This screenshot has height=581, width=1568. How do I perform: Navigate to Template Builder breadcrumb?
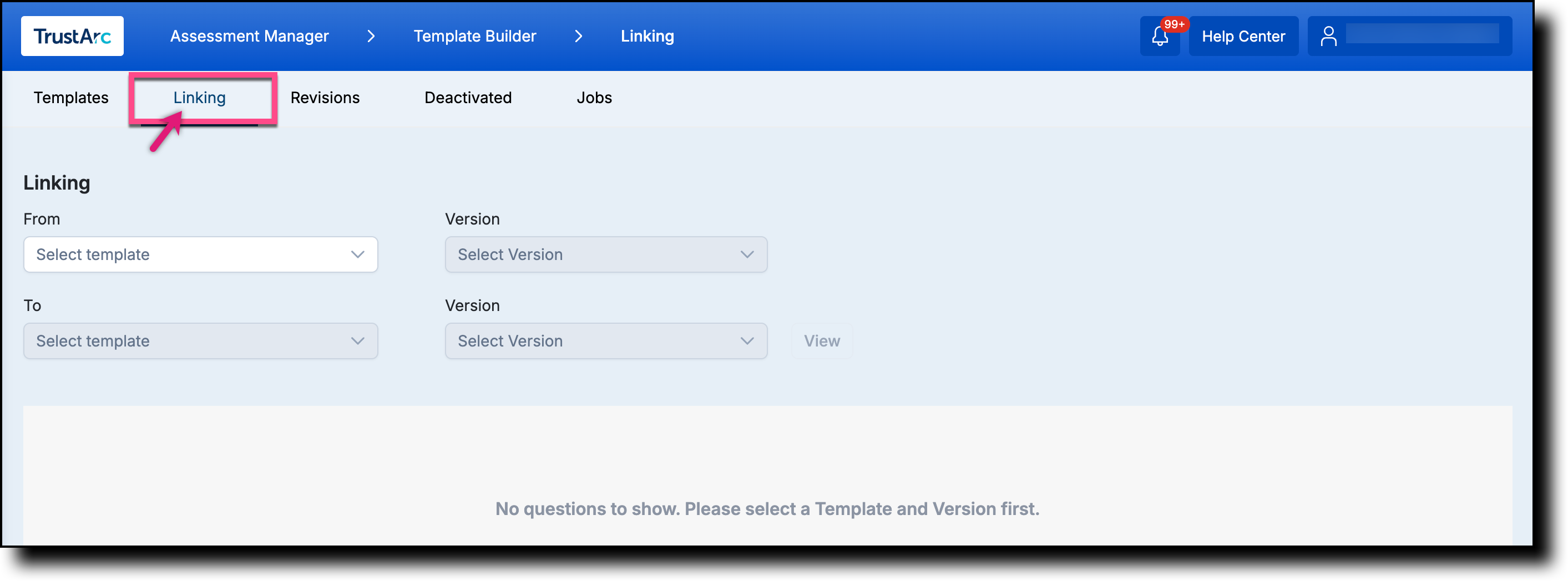pyautogui.click(x=475, y=36)
